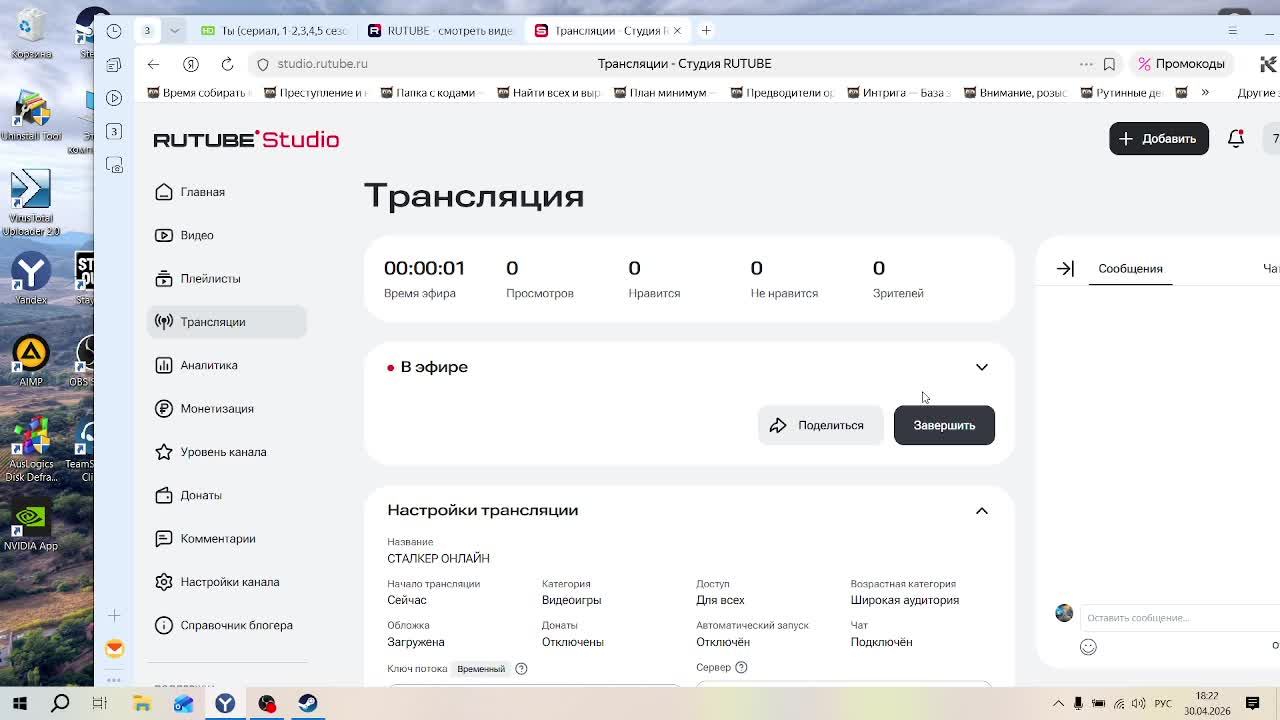Bookmark this page with bookmark icon

(x=1109, y=64)
